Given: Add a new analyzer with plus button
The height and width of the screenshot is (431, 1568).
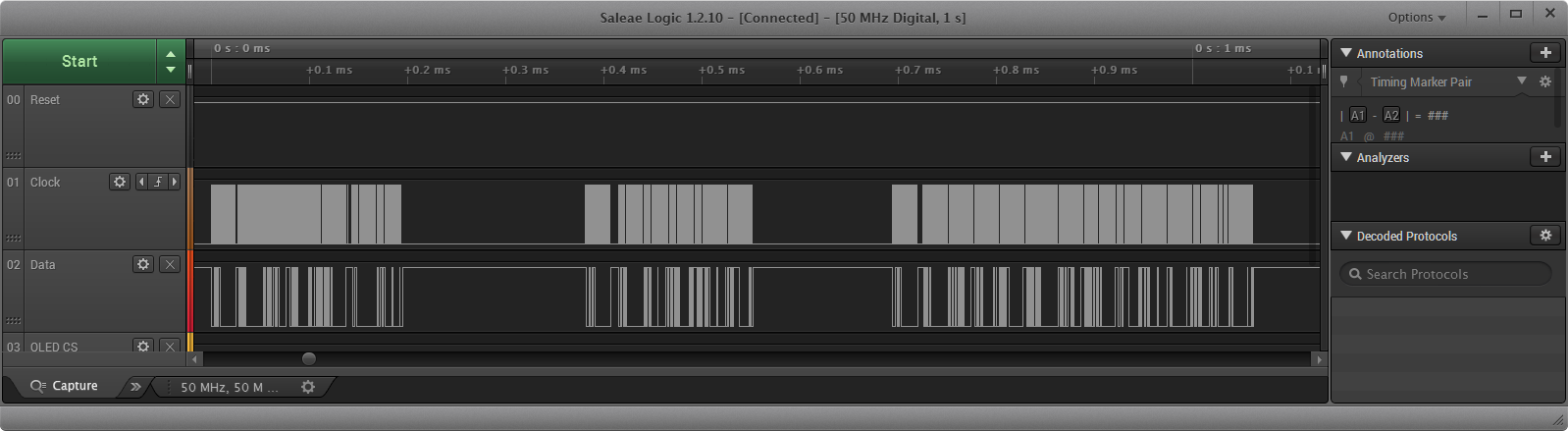Looking at the screenshot, I should pos(1545,157).
